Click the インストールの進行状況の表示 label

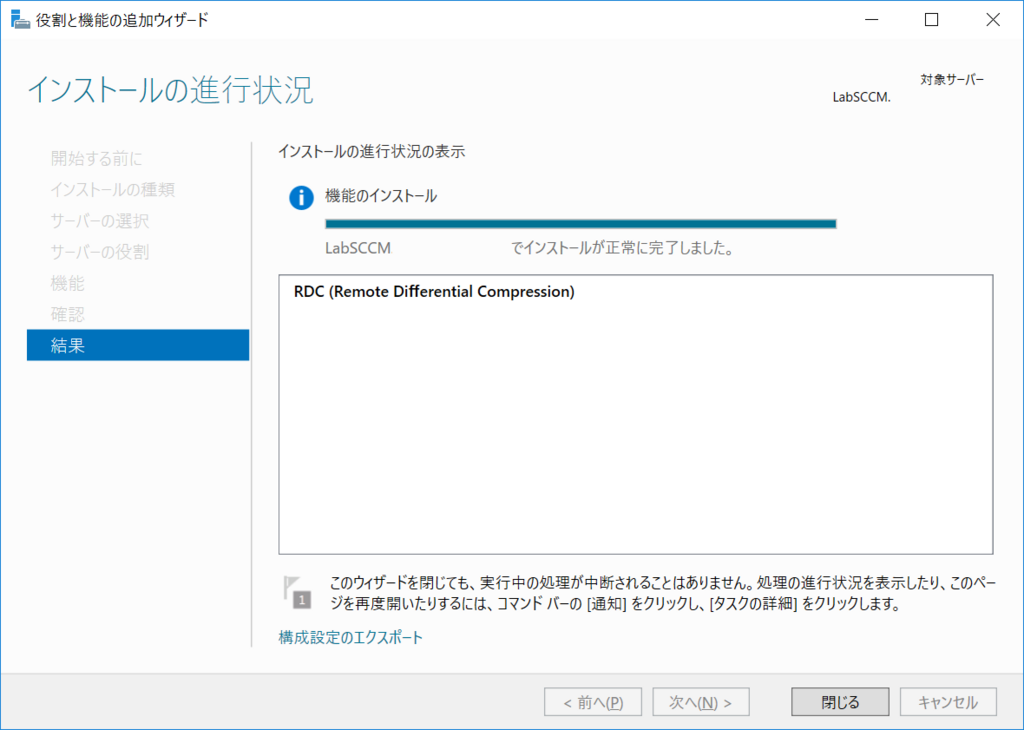(372, 151)
